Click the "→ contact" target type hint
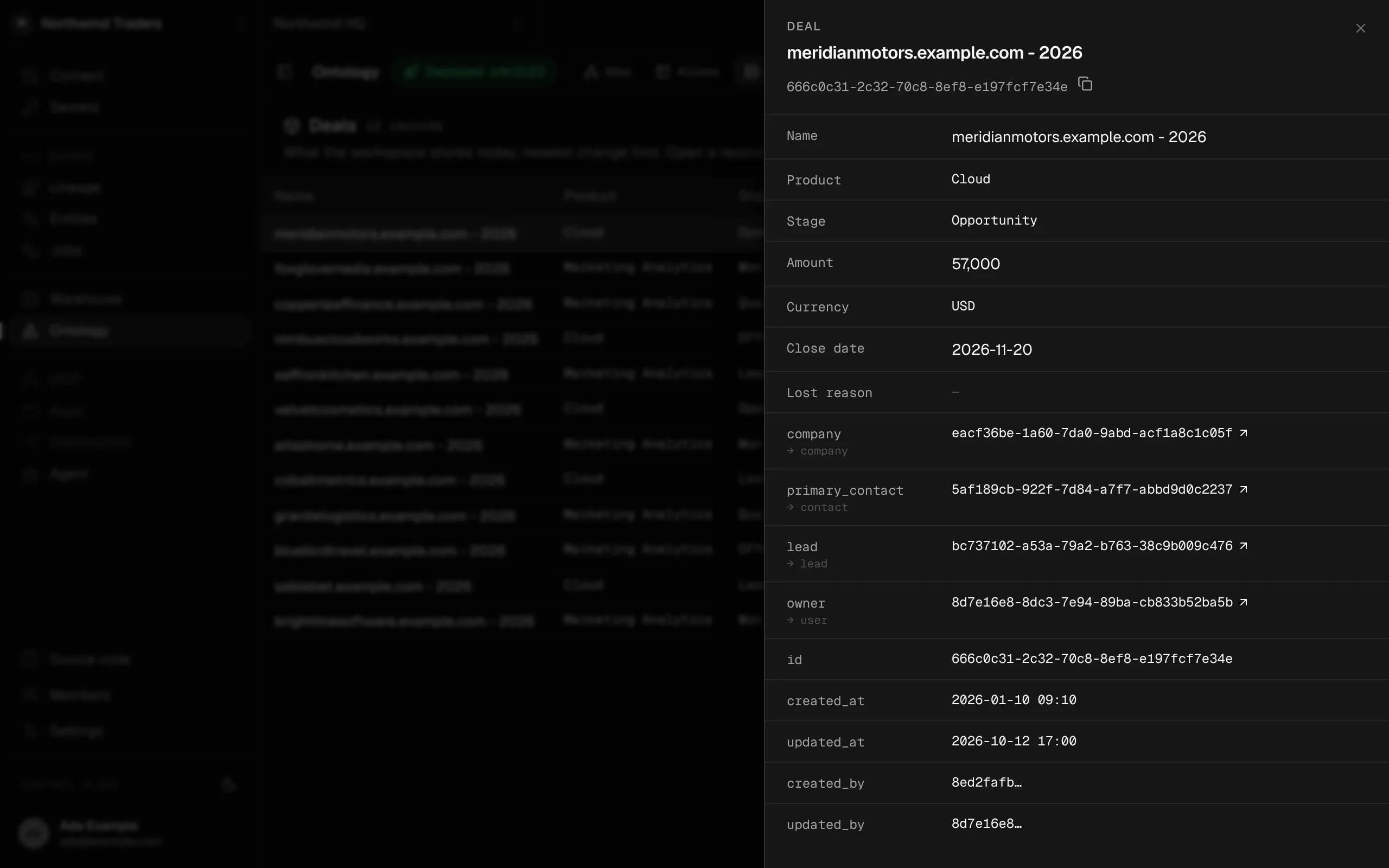This screenshot has width=1389, height=868. pyautogui.click(x=817, y=507)
